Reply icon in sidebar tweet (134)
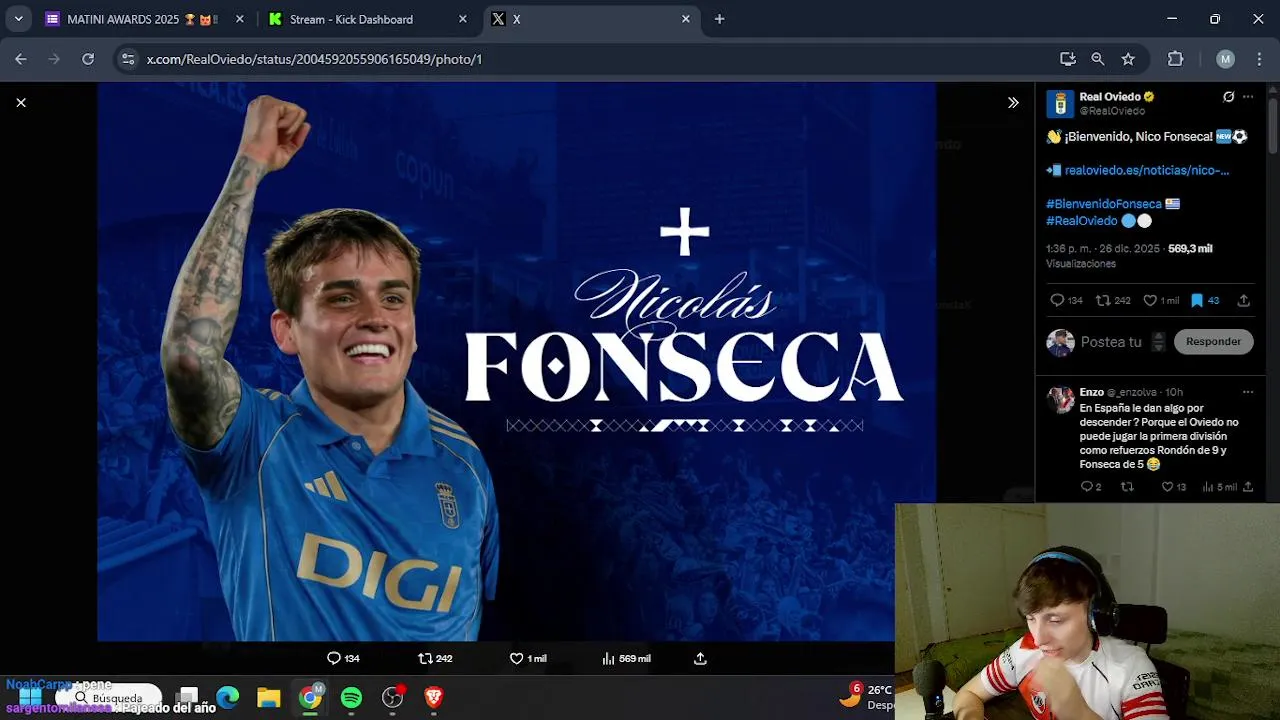 pyautogui.click(x=1057, y=300)
